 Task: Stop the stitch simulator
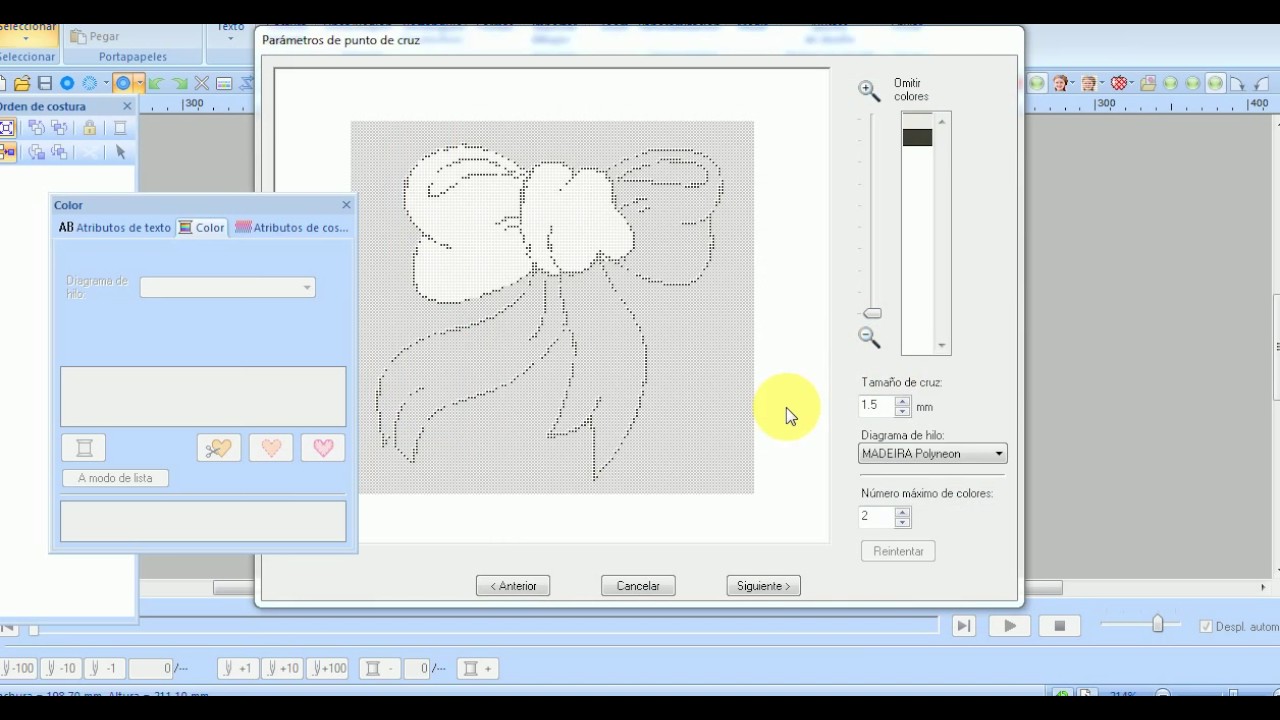click(1060, 626)
